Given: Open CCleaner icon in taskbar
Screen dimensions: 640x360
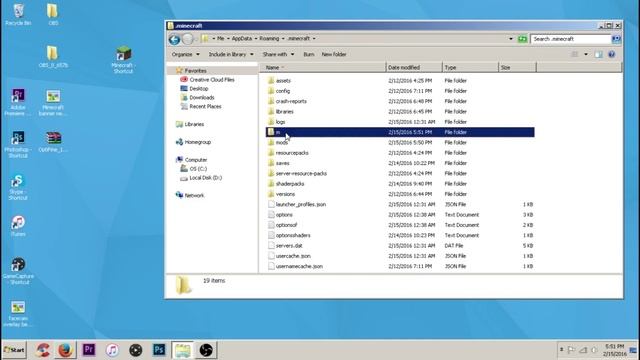Looking at the screenshot, I should pyautogui.click(x=42, y=350).
